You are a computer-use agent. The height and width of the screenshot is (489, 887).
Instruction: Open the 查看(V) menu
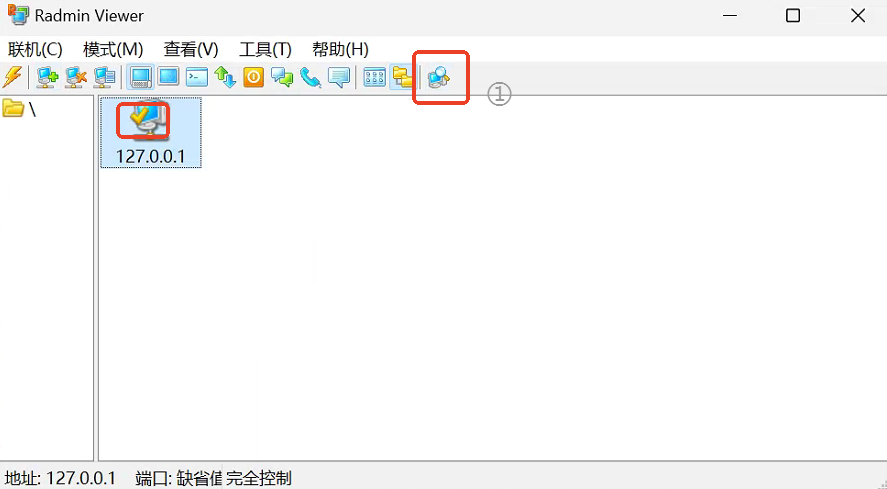tap(191, 50)
